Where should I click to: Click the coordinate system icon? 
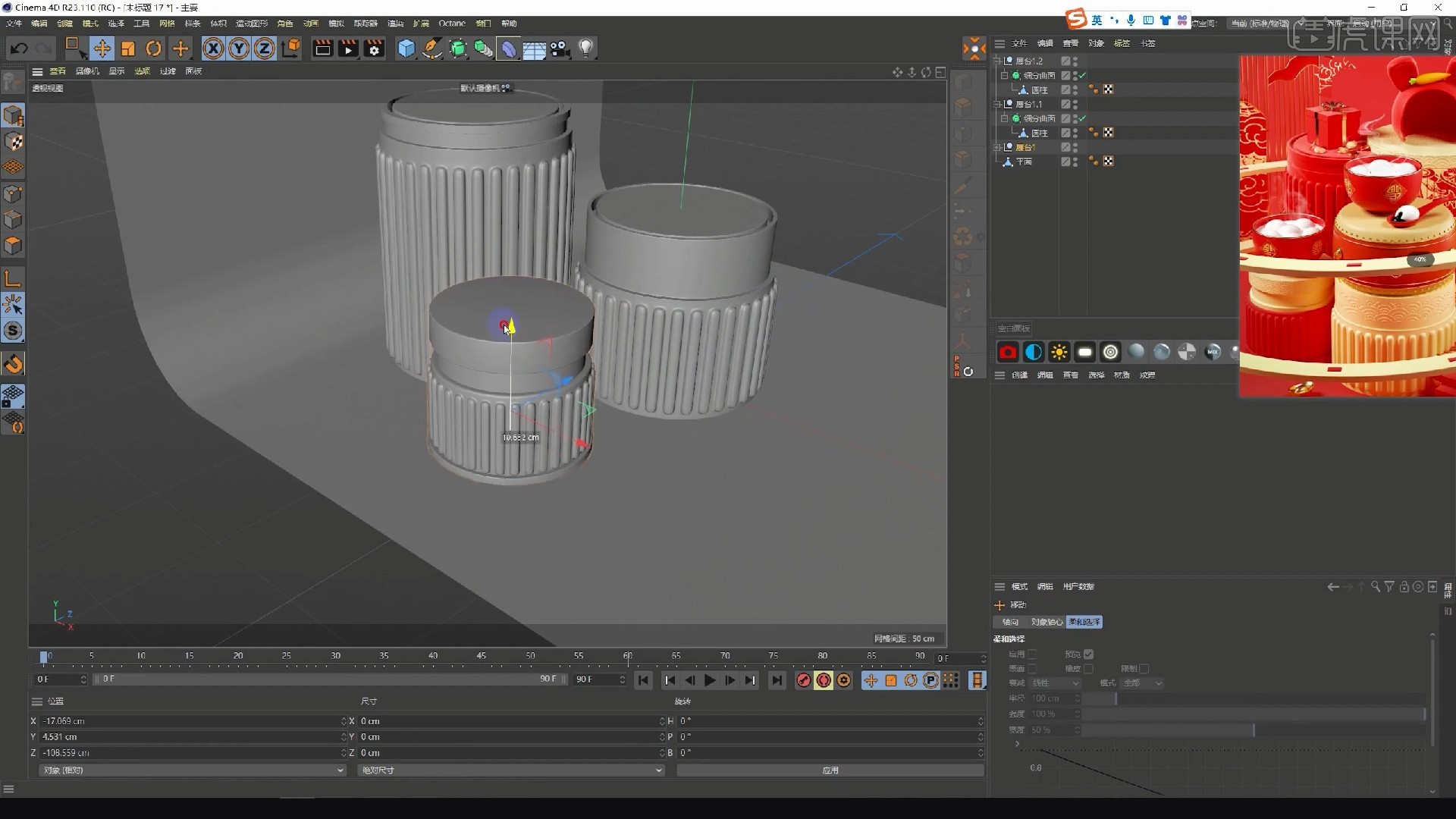[x=290, y=49]
